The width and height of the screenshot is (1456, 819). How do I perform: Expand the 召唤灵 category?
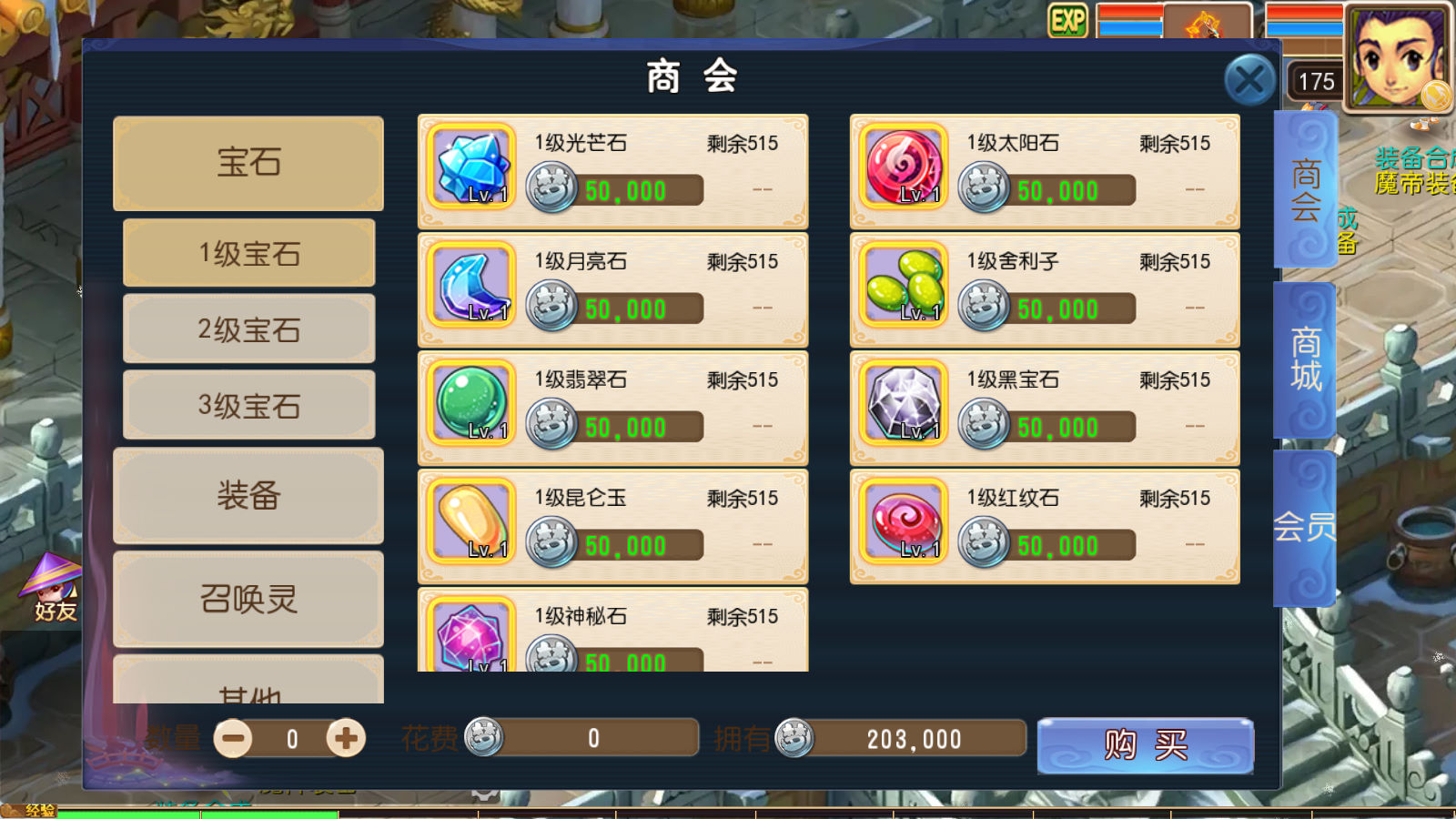(x=248, y=600)
